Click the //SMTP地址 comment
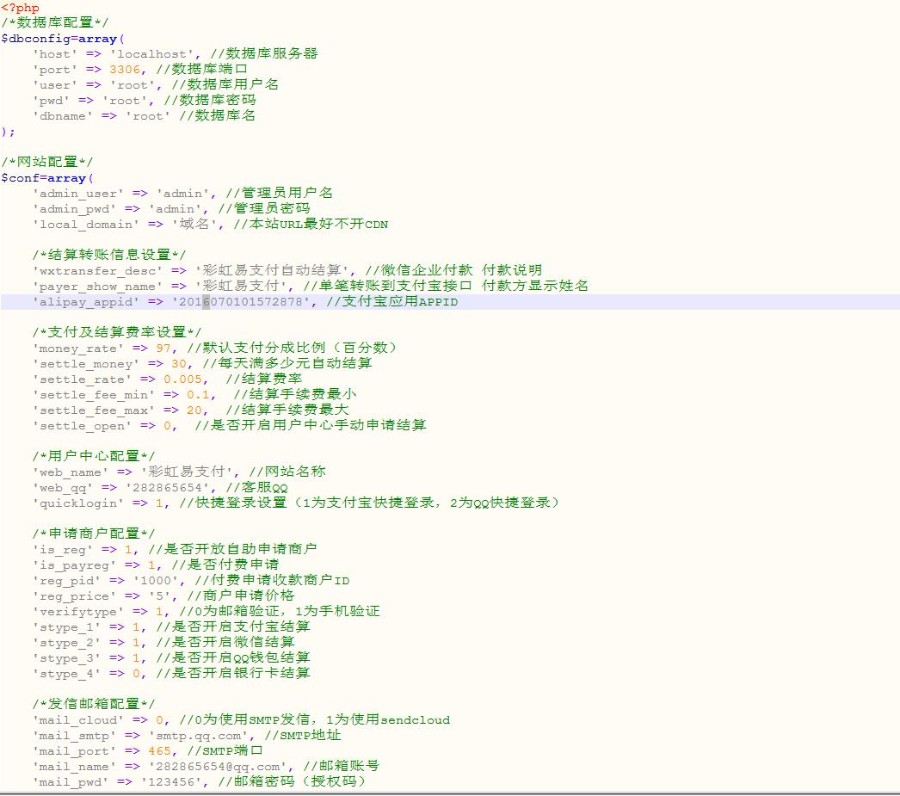Screen dimensions: 900x796 click(302, 735)
